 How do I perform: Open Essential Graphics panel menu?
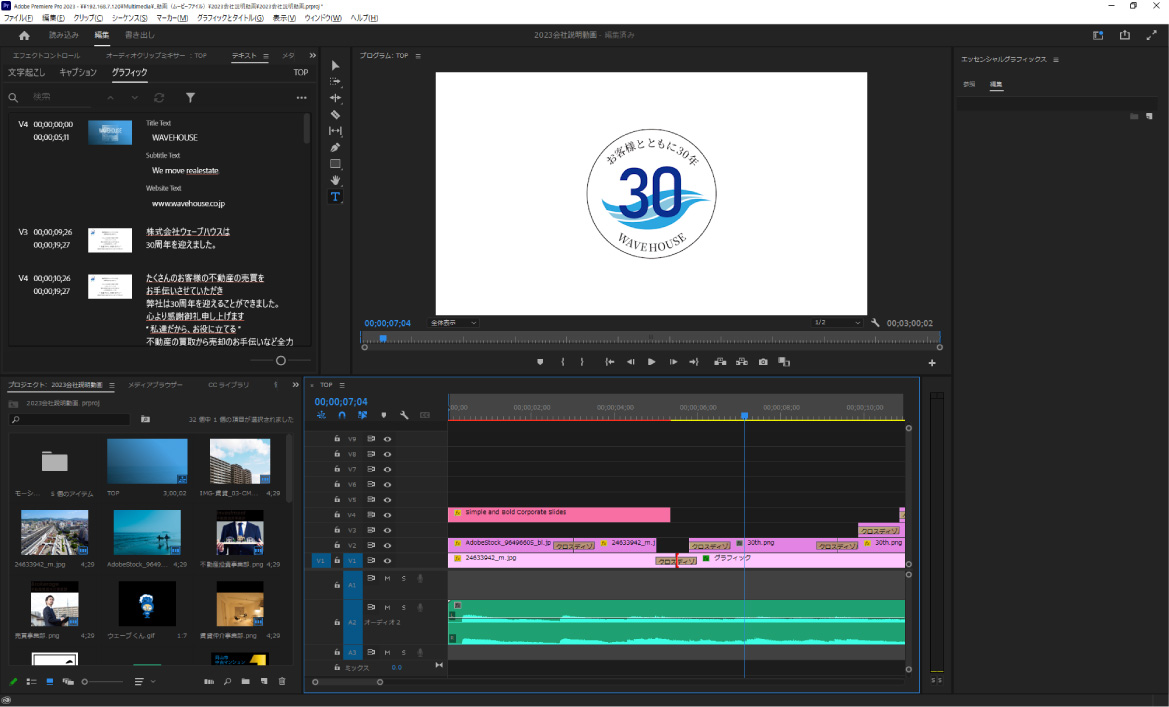pyautogui.click(x=1056, y=60)
